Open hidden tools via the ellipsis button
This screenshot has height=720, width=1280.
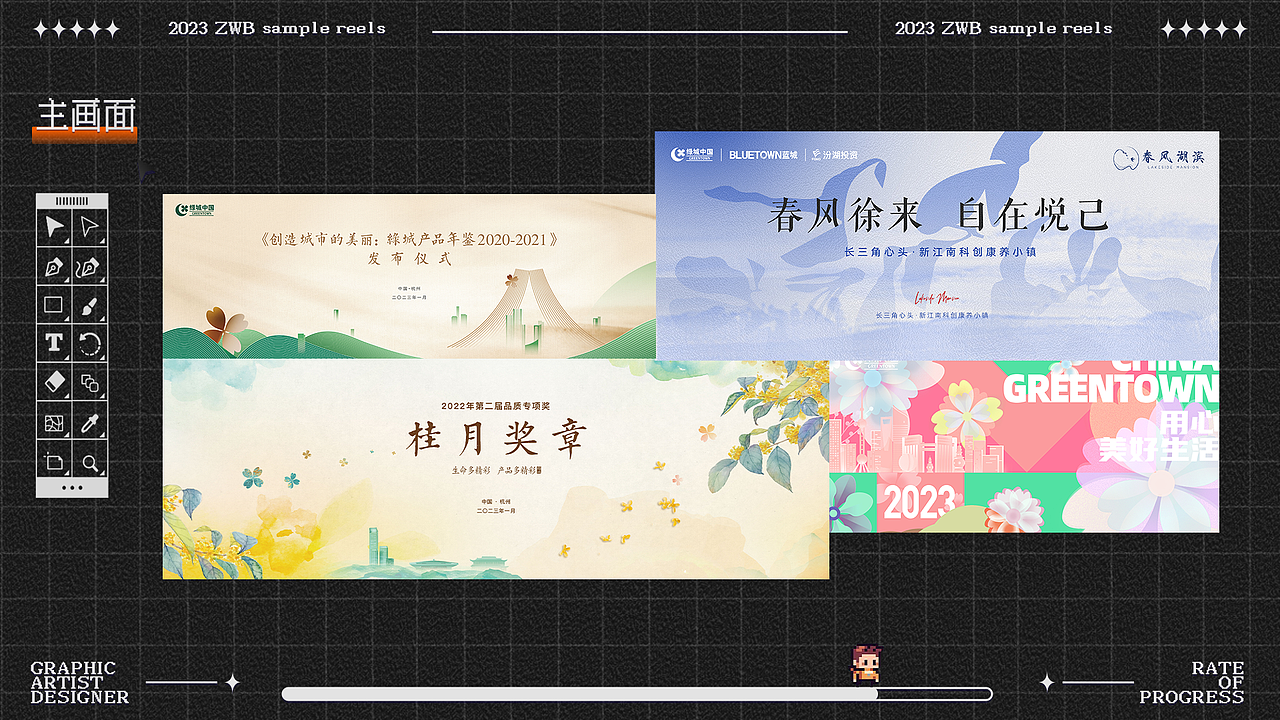point(70,489)
